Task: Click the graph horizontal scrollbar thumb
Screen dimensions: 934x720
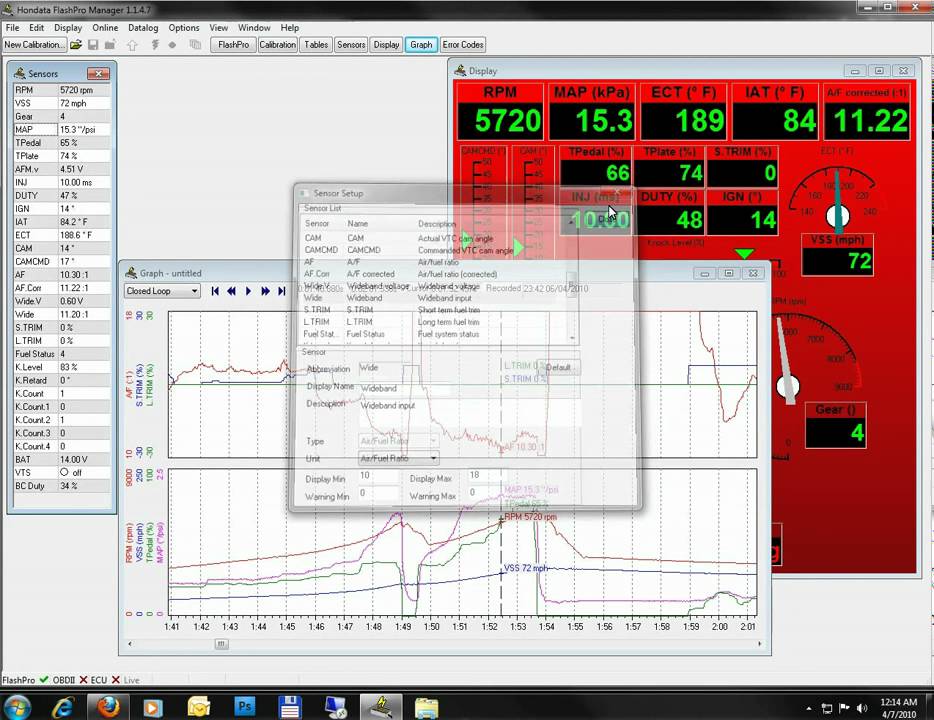Action: [x=221, y=644]
